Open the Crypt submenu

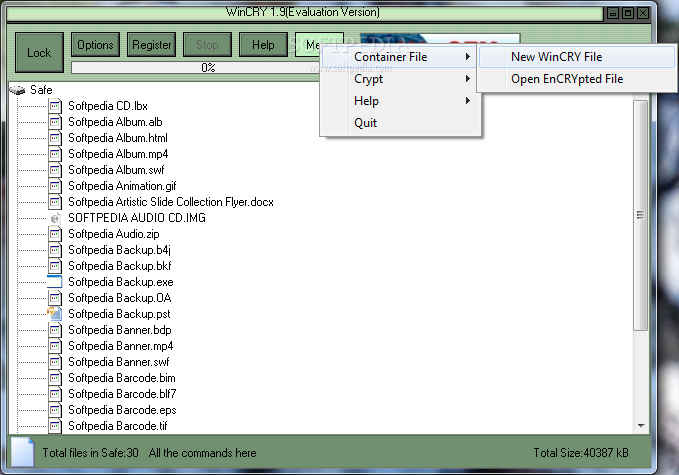(x=401, y=79)
